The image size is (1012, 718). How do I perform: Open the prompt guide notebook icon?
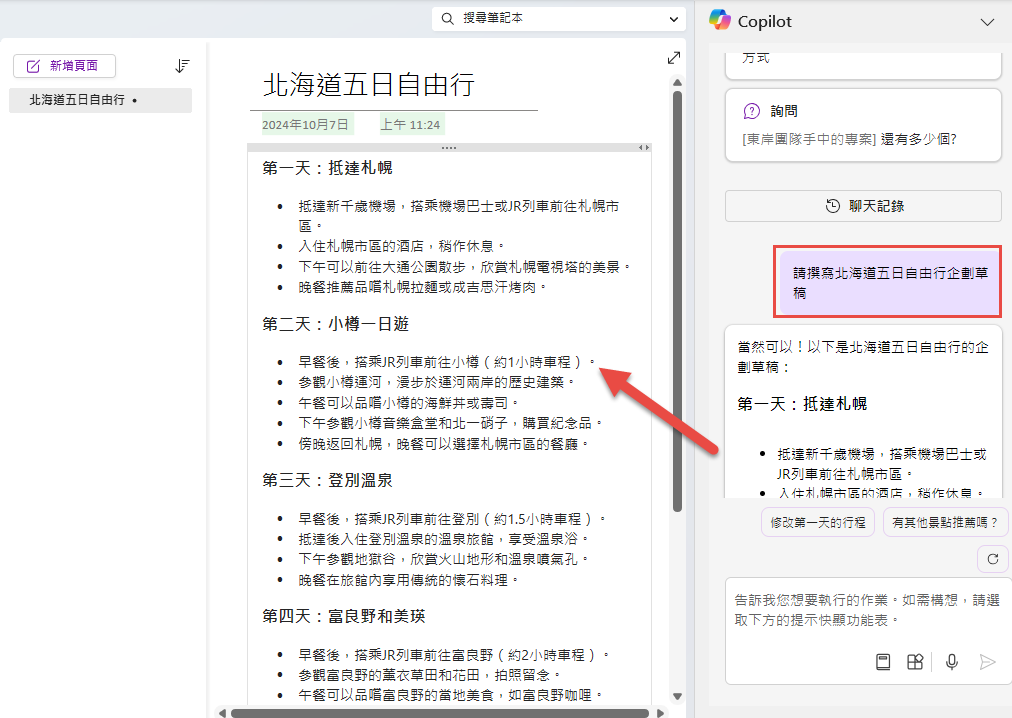coord(883,662)
